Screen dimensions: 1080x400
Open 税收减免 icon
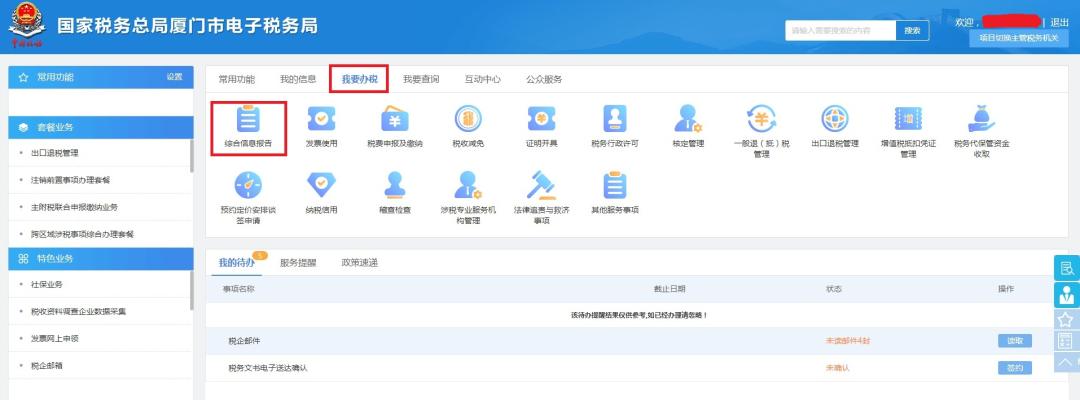(468, 118)
